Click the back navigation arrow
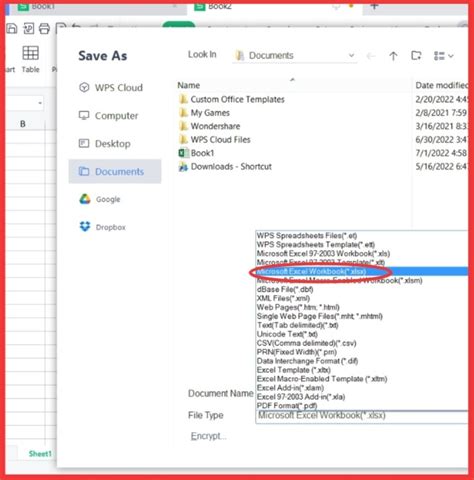The height and width of the screenshot is (480, 474). coord(371,56)
